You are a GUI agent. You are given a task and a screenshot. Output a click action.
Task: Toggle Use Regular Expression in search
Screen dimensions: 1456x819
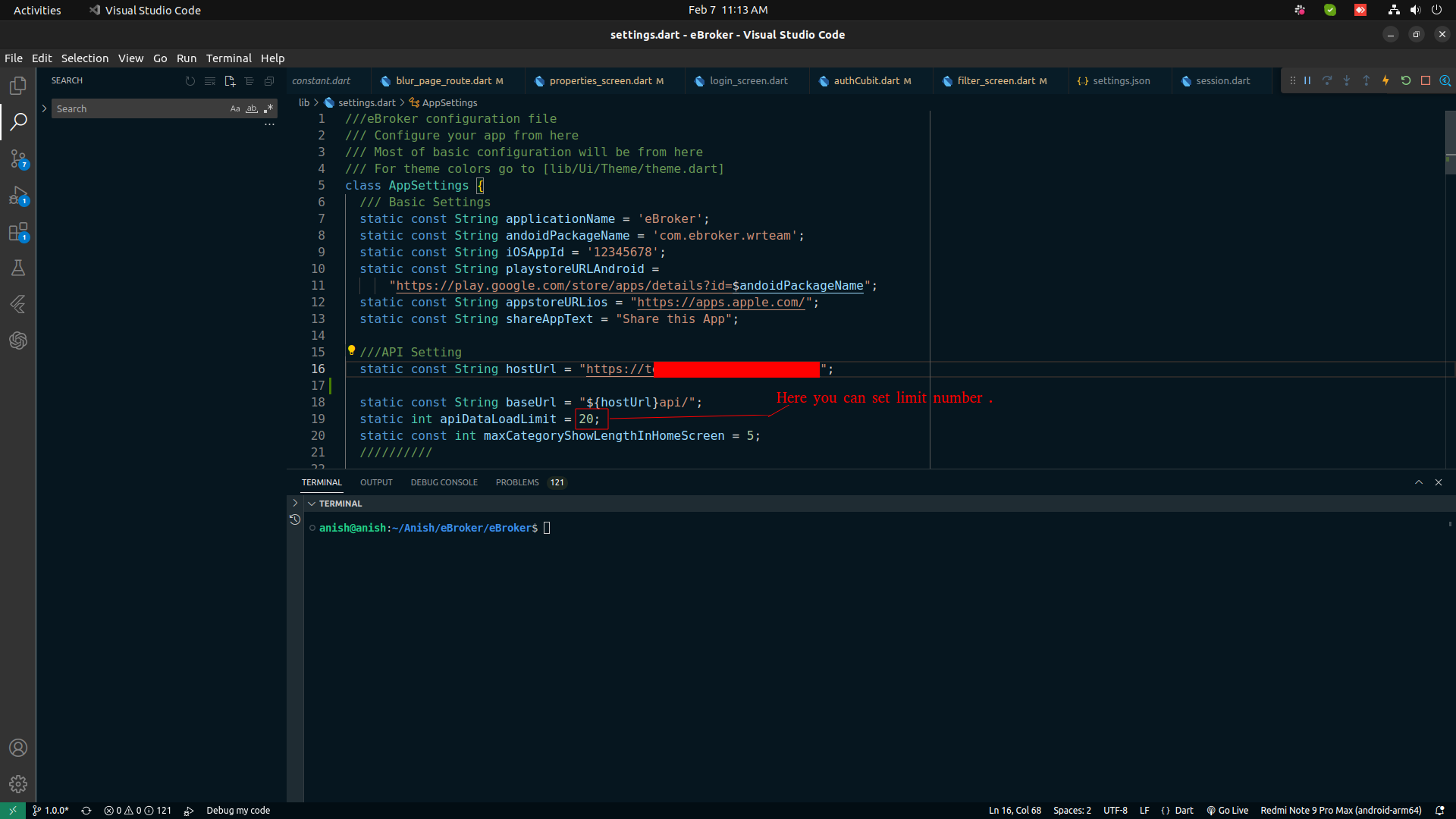pos(268,108)
